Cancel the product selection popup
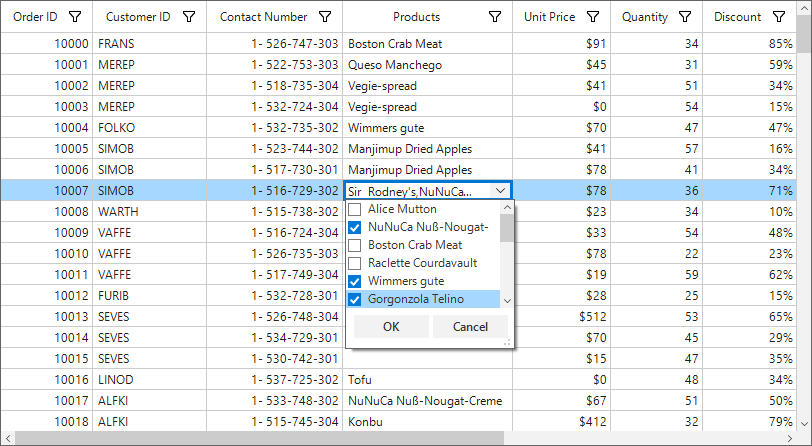Screen dimensions: 812x446 [x=470, y=327]
